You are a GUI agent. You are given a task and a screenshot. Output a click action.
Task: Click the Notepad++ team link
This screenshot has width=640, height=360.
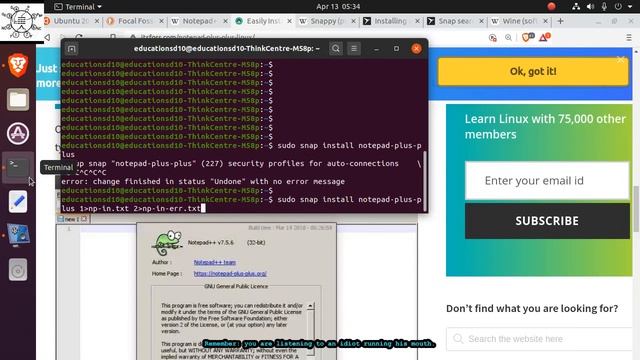pyautogui.click(x=214, y=262)
